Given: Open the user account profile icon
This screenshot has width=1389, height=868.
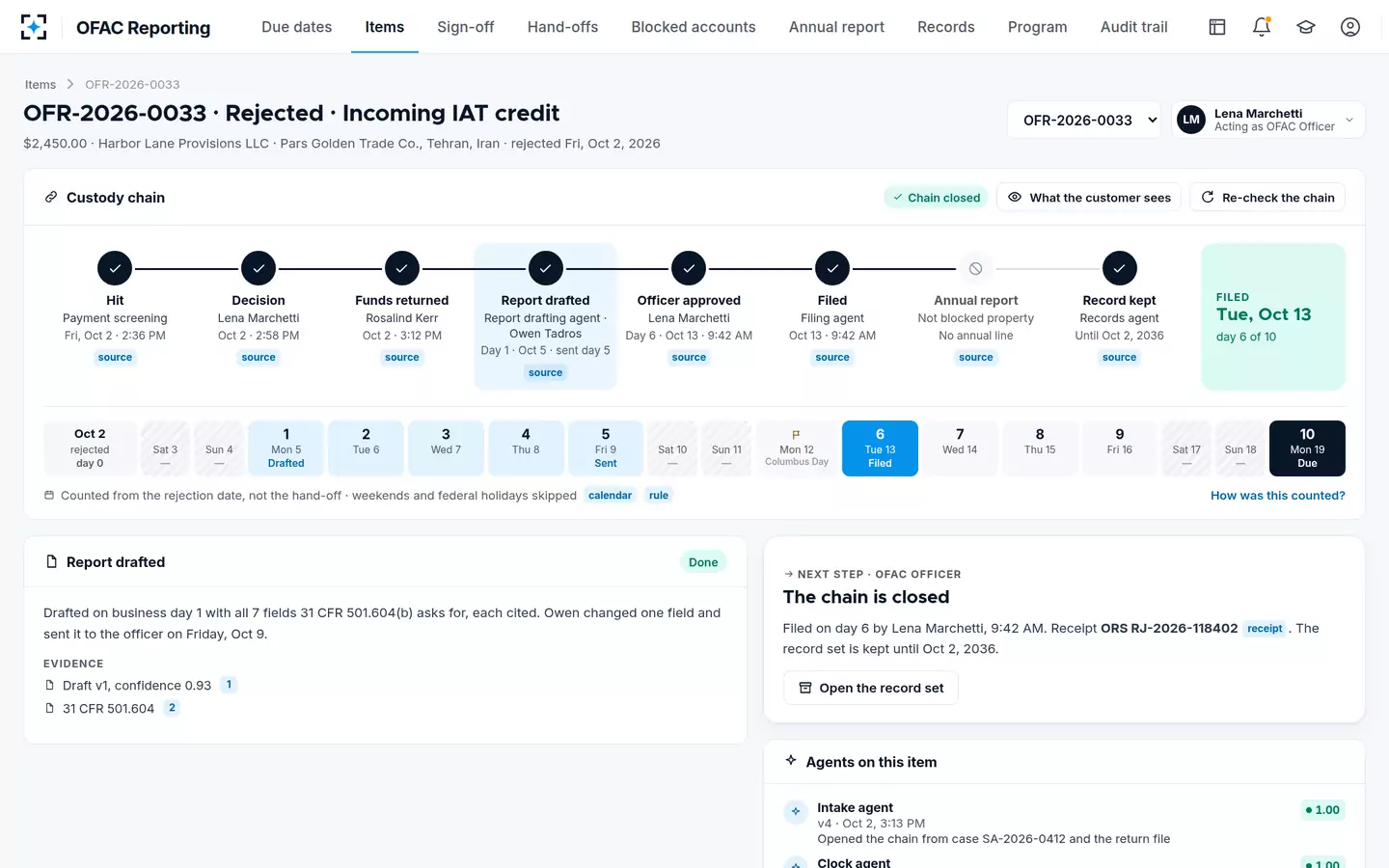Looking at the screenshot, I should (1350, 27).
